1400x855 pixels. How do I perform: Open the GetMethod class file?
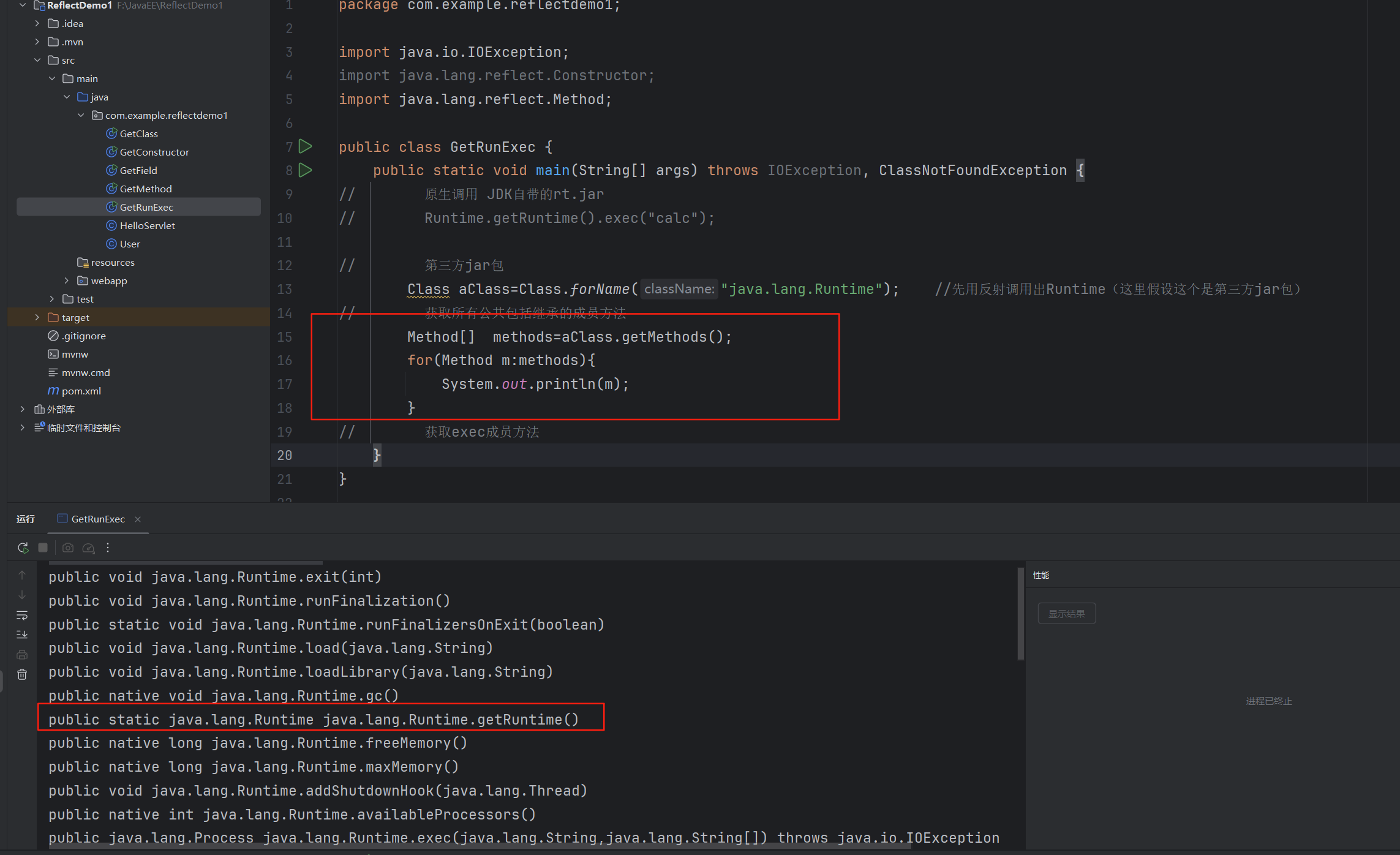point(146,189)
